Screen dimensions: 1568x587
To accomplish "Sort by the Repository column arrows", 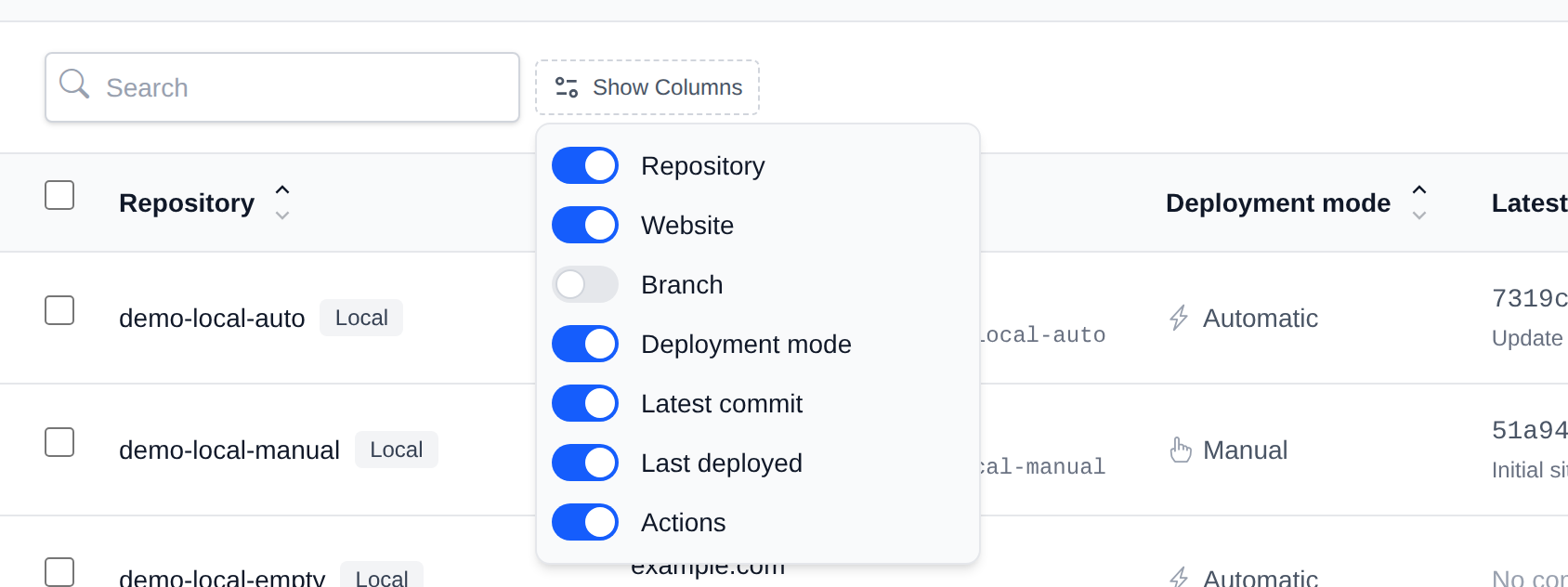I will (x=282, y=202).
